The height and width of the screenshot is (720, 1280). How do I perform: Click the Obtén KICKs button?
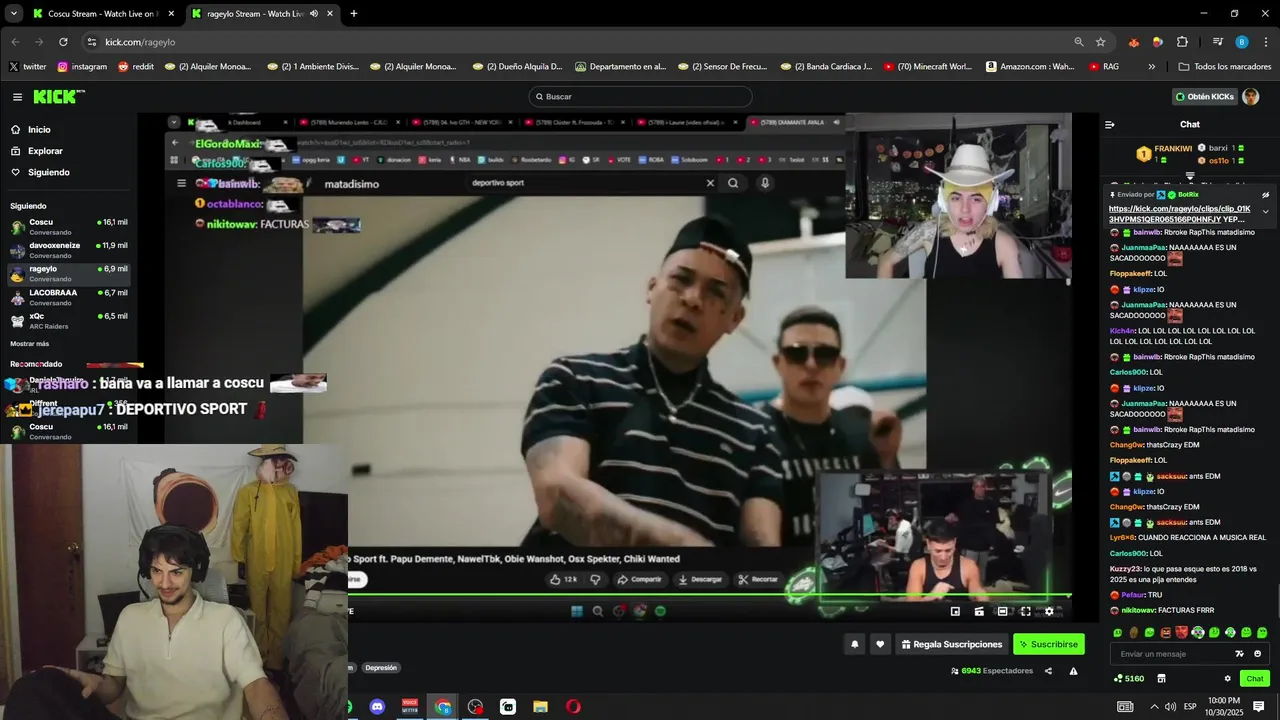[1204, 97]
